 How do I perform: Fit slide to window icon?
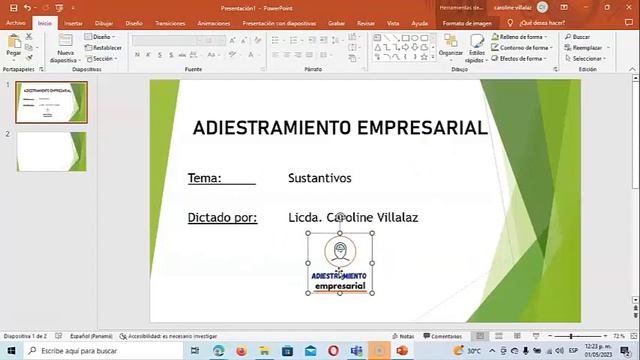point(633,336)
